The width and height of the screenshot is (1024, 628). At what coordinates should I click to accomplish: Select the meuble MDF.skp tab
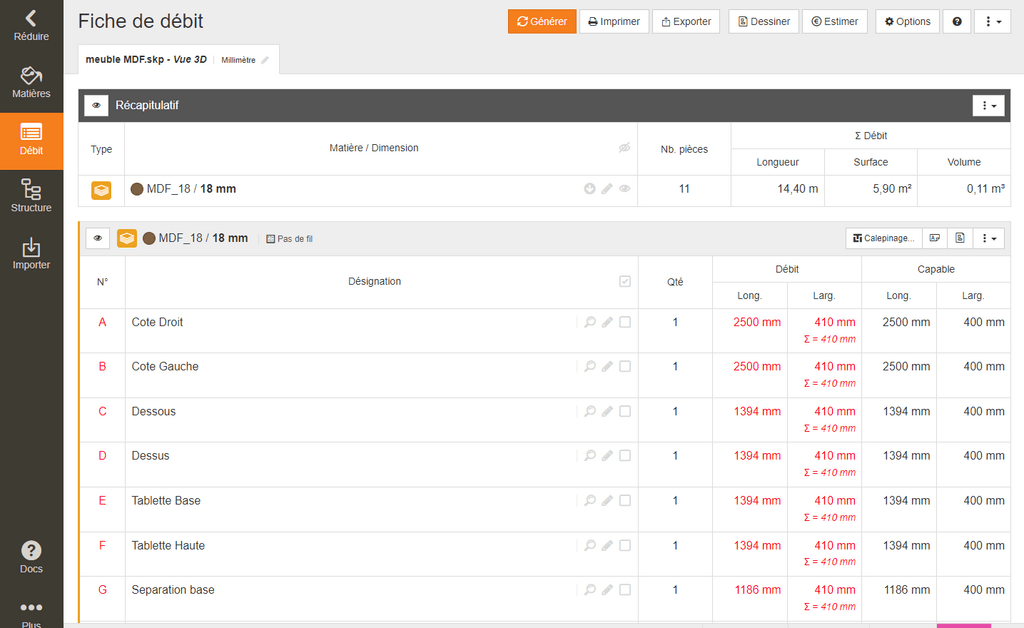[x=146, y=60]
